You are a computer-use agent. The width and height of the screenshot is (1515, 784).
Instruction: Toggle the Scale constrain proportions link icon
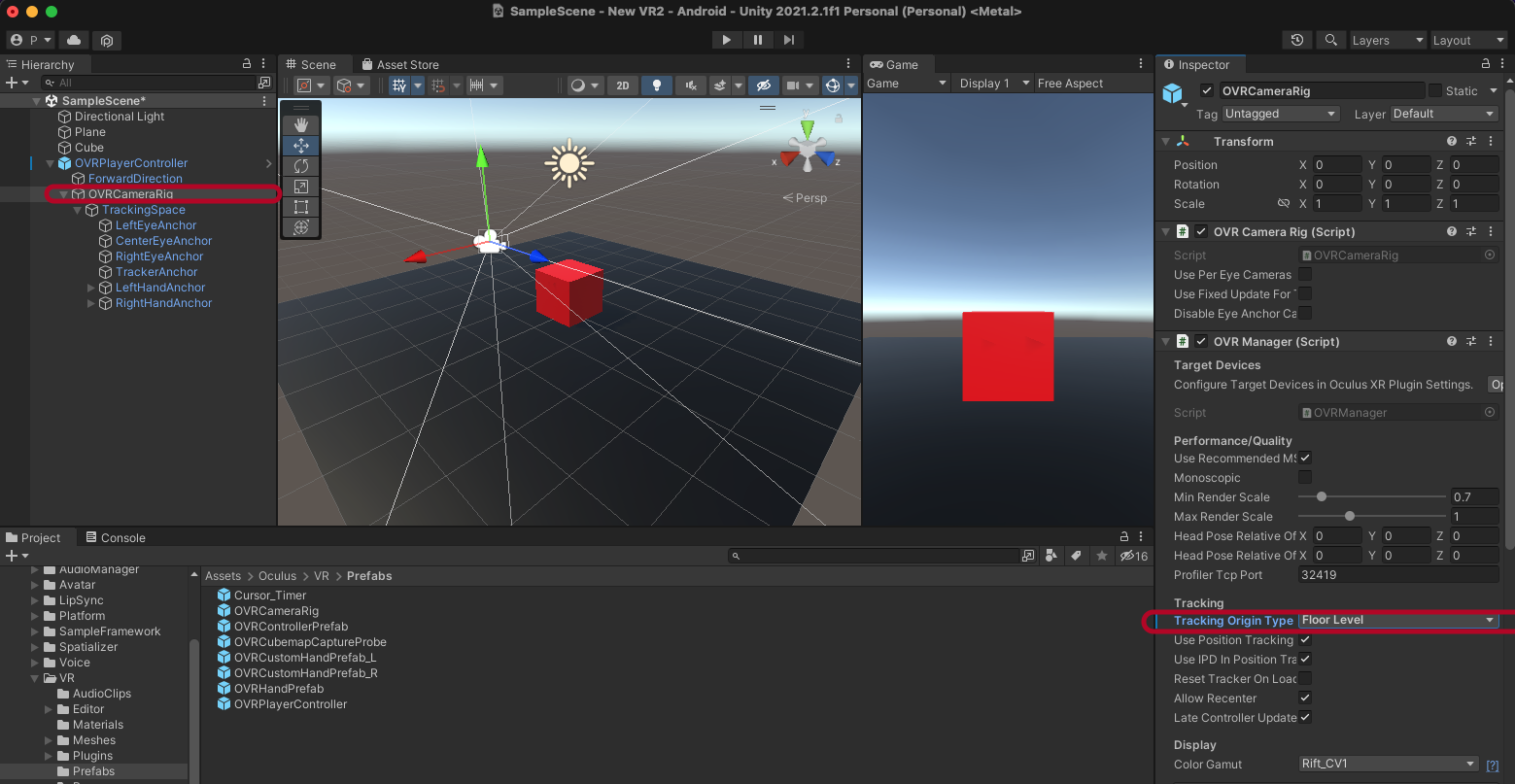point(1283,204)
